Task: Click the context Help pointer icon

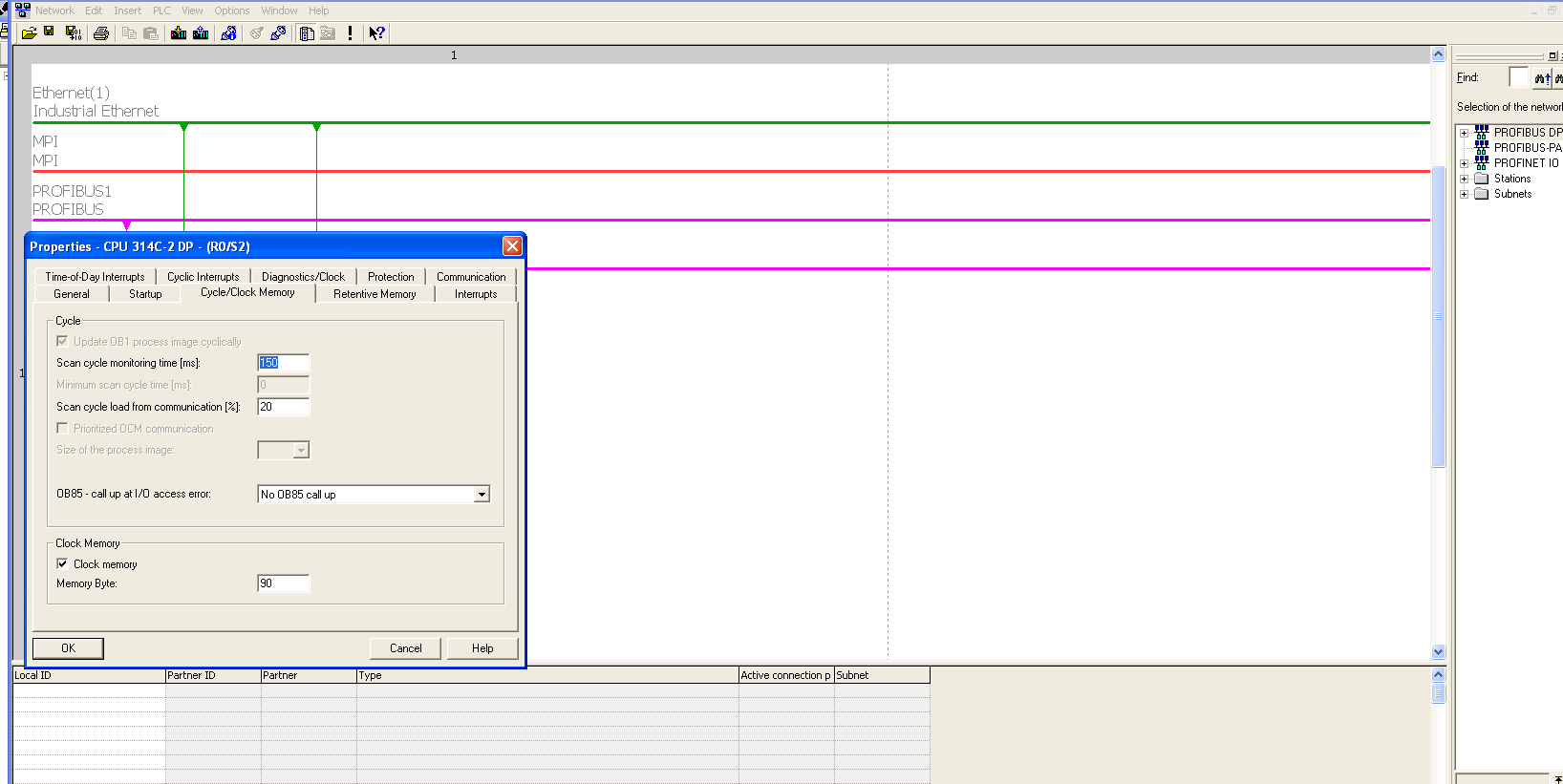Action: pos(377,32)
